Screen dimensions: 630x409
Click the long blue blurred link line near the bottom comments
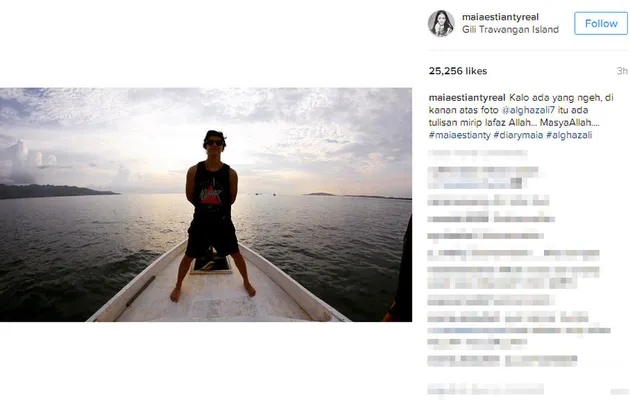519,330
